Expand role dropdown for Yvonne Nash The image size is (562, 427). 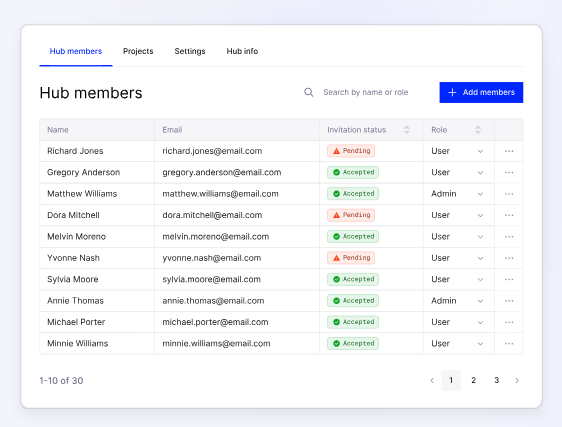pos(480,258)
